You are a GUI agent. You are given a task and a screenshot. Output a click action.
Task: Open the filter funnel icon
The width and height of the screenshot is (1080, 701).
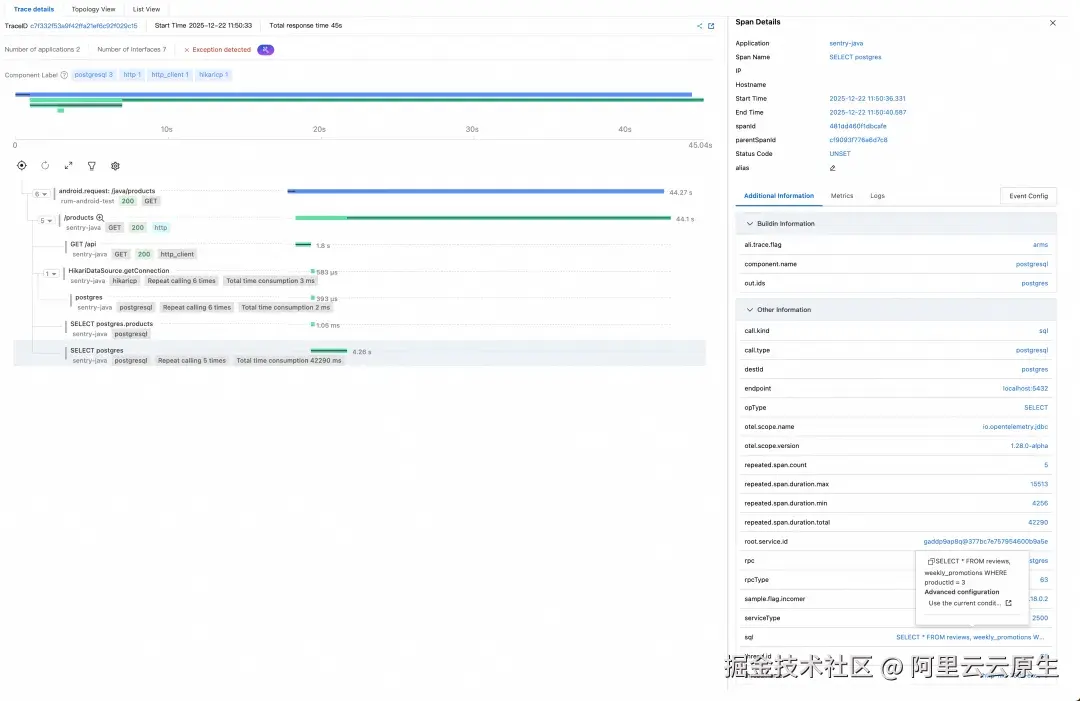[x=92, y=165]
